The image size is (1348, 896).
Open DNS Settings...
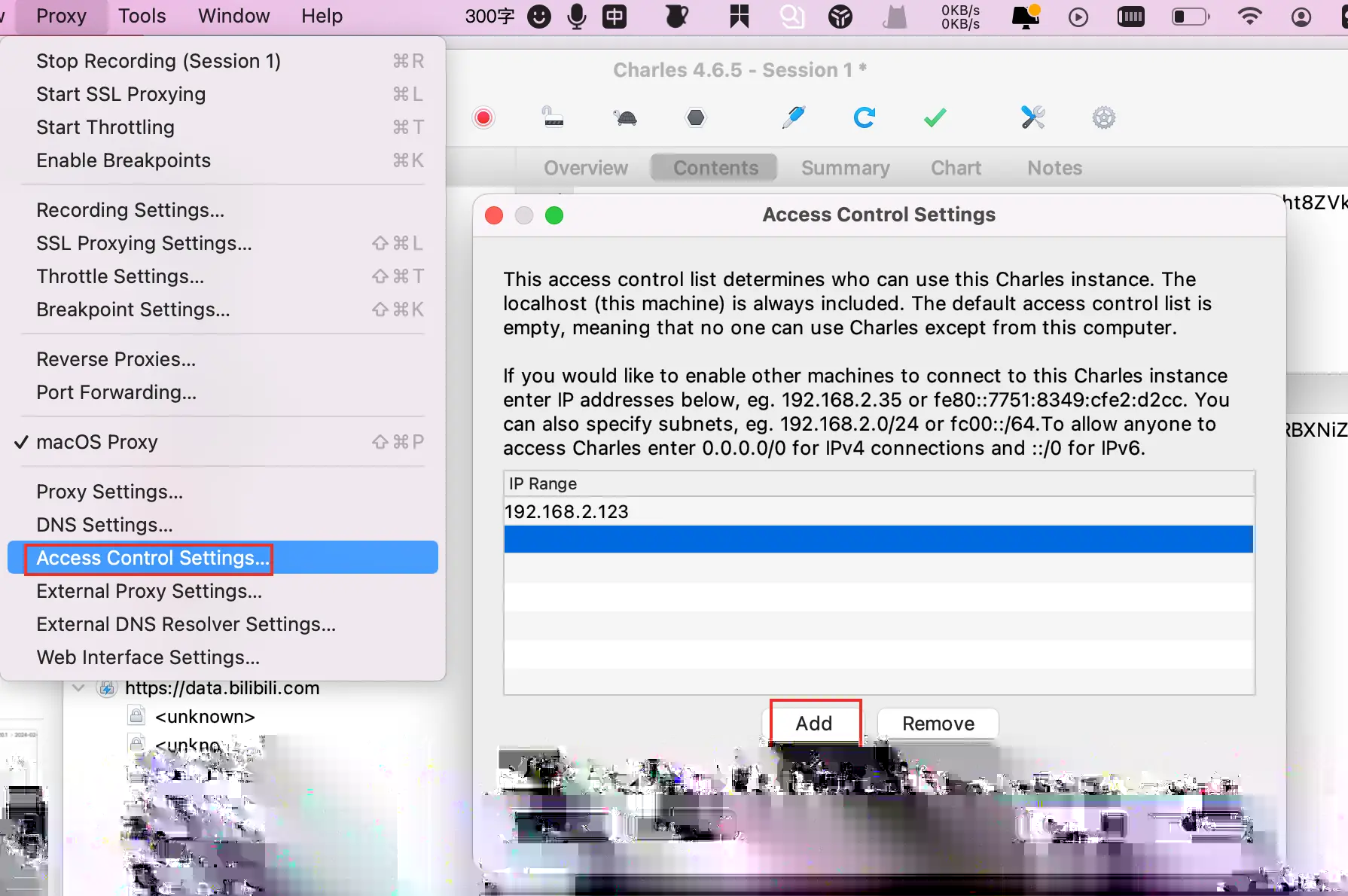[x=223, y=525]
